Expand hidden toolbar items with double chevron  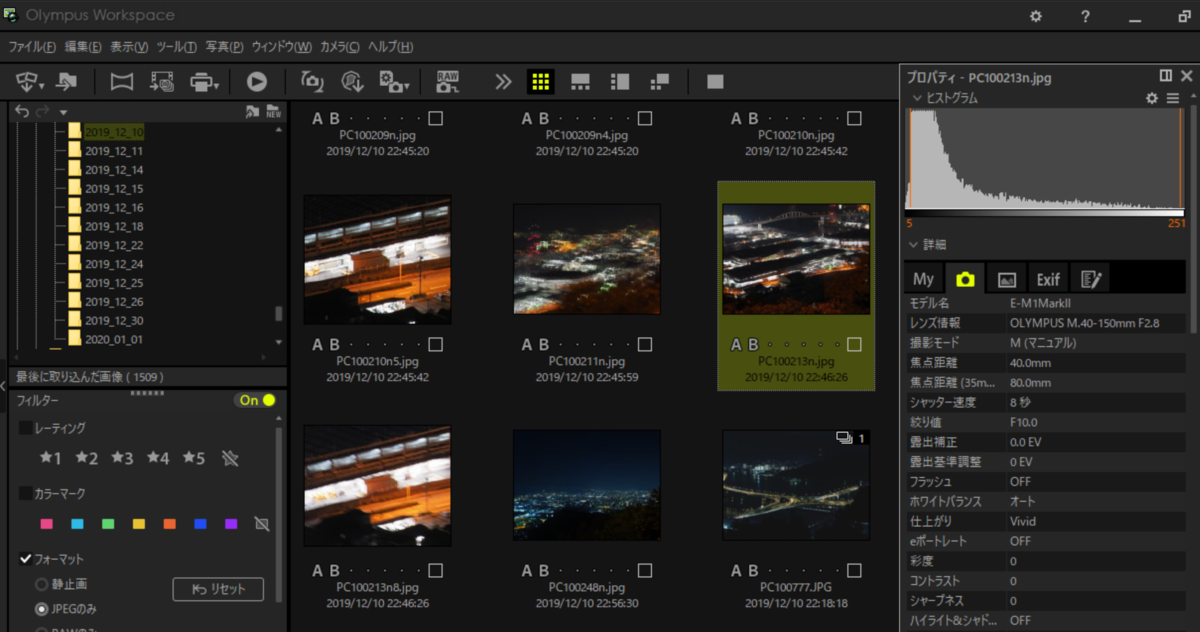(503, 82)
